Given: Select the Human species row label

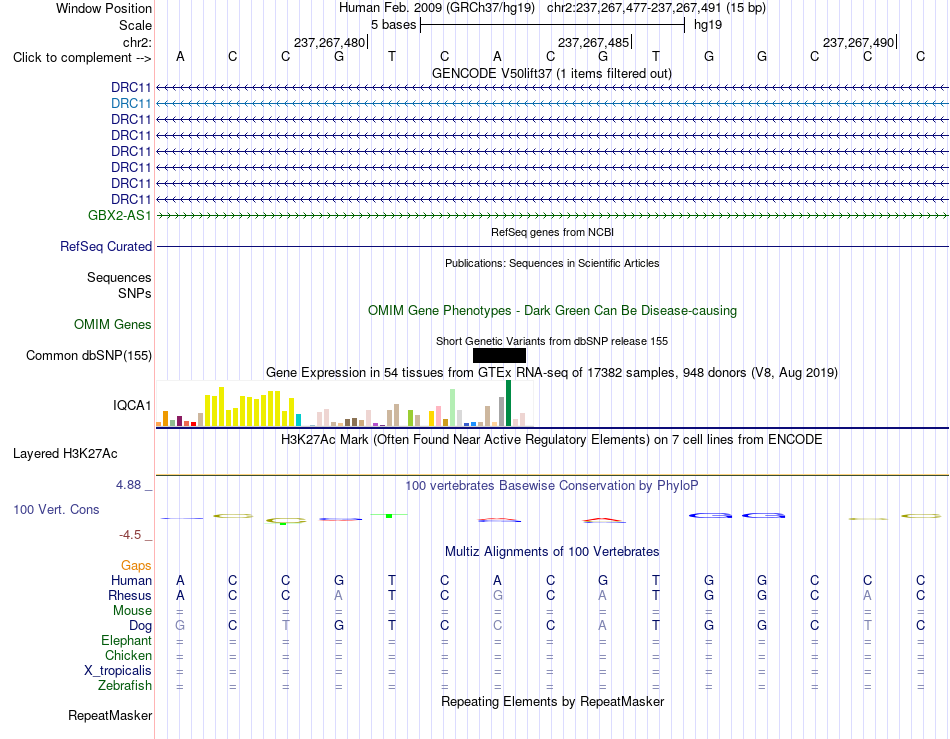Looking at the screenshot, I should pos(131,580).
